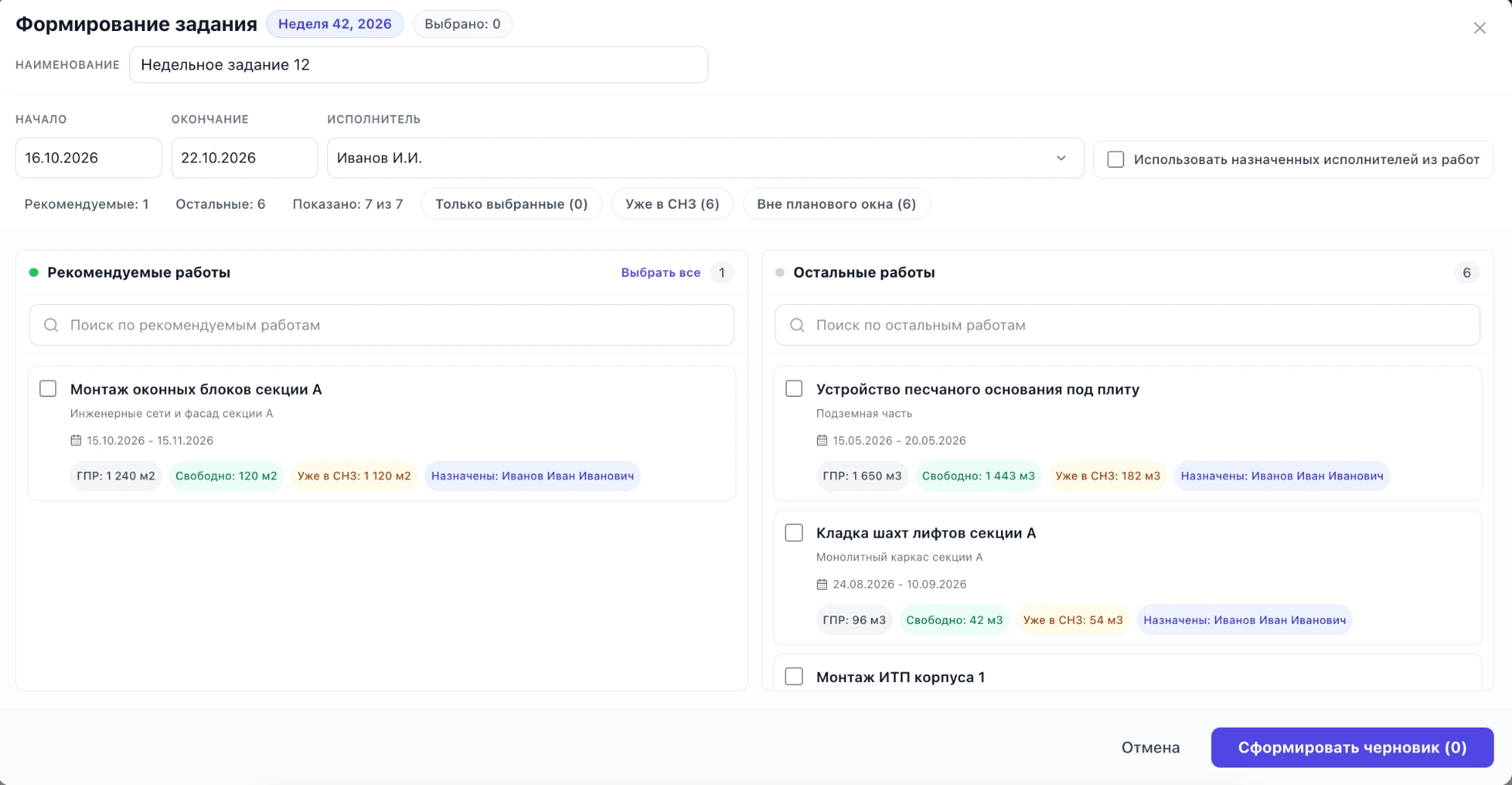Edit the task name 'Недельное задание 12'
The width and height of the screenshot is (1512, 785).
tap(419, 65)
